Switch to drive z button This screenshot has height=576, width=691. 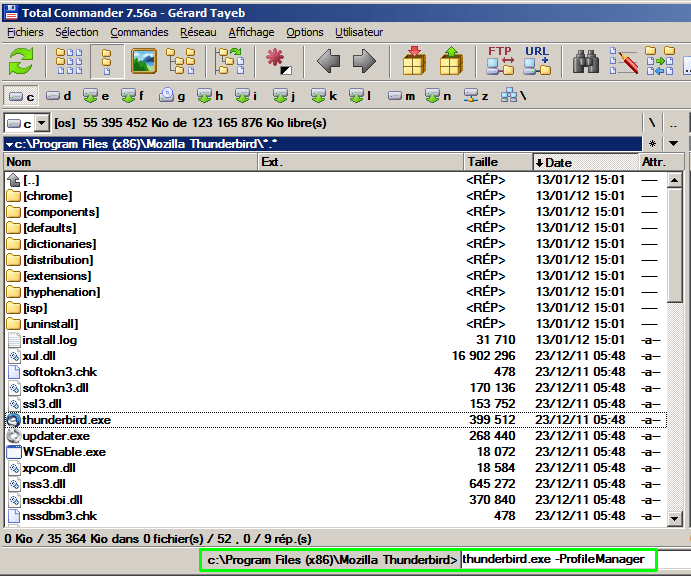476,96
